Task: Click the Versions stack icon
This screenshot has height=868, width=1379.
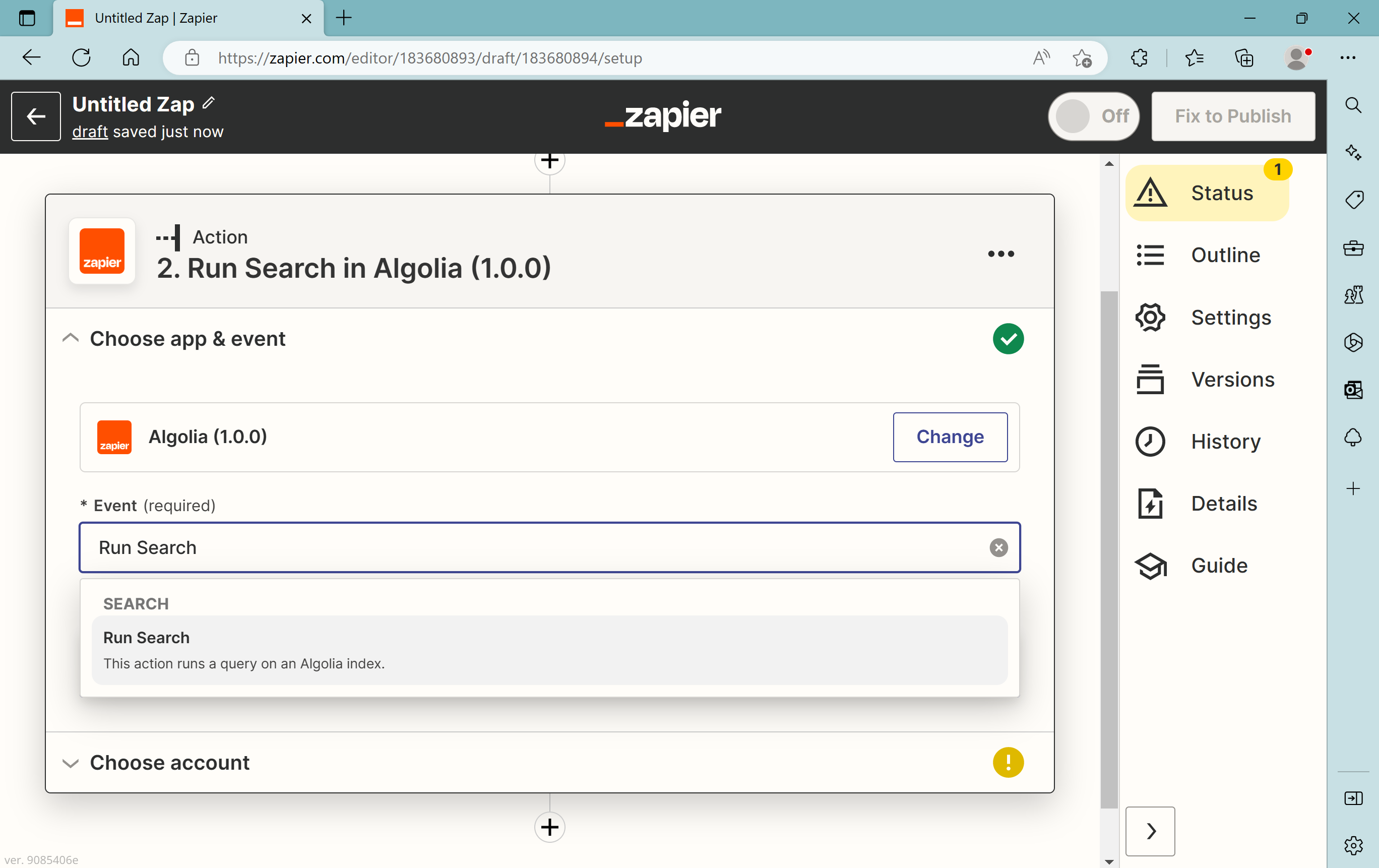Action: point(1150,379)
